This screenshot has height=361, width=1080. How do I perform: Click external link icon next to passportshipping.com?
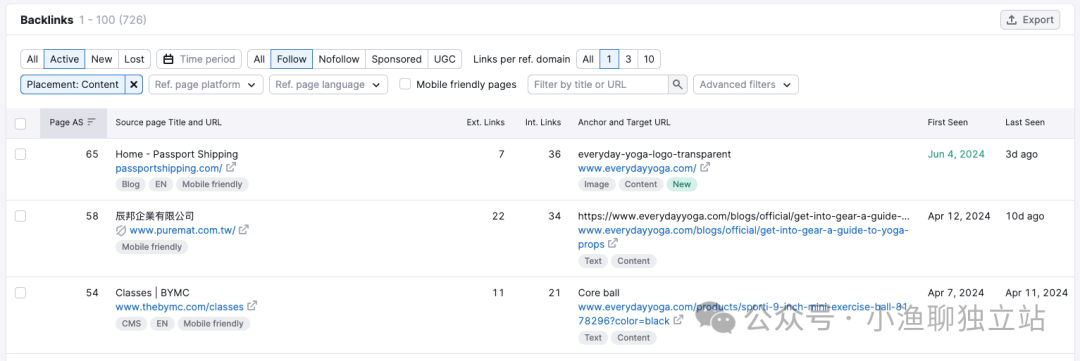coord(231,167)
